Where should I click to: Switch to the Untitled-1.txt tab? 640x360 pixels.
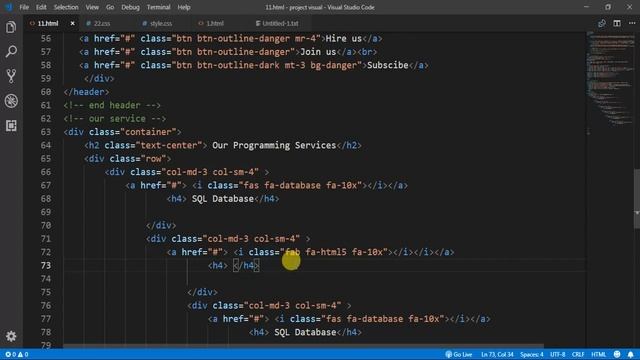(x=280, y=23)
